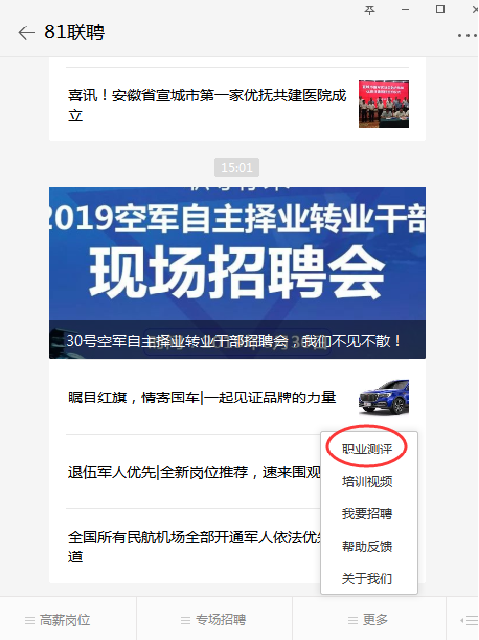The height and width of the screenshot is (640, 479).
Task: Select 培训视频 from the popup menu
Action: [367, 481]
